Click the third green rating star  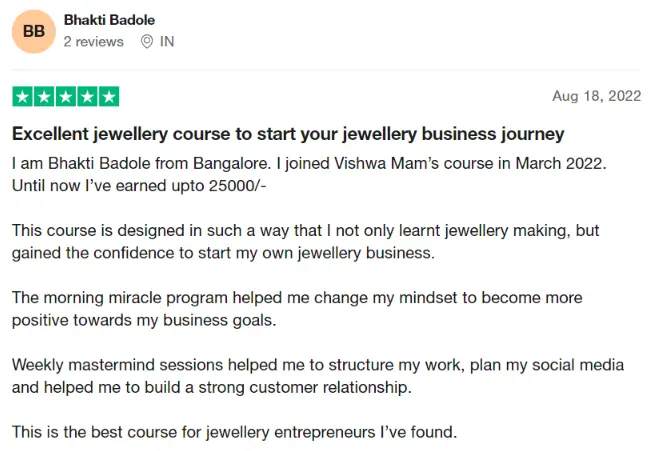tap(65, 97)
